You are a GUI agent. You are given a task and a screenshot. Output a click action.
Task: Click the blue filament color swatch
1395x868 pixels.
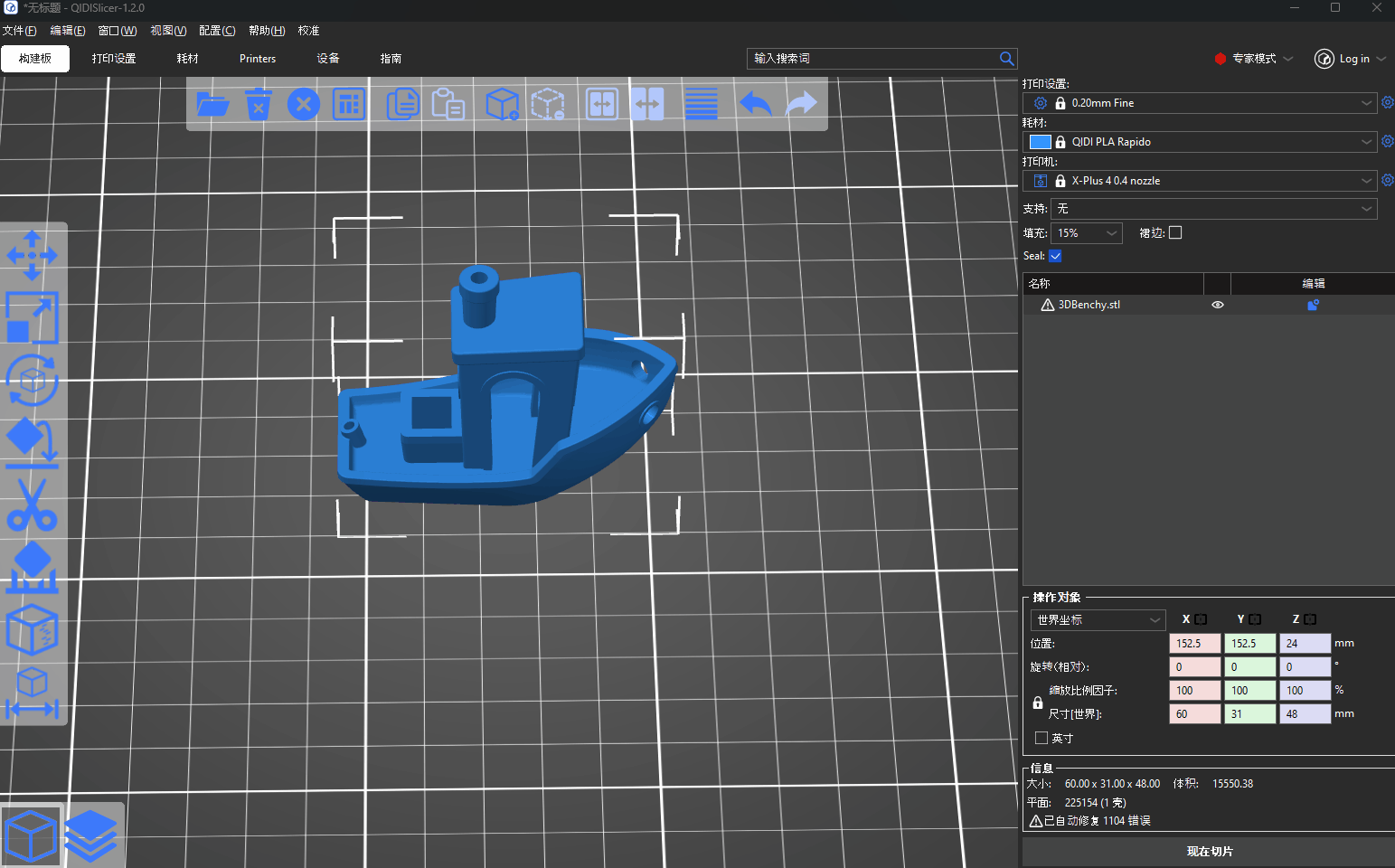point(1041,142)
